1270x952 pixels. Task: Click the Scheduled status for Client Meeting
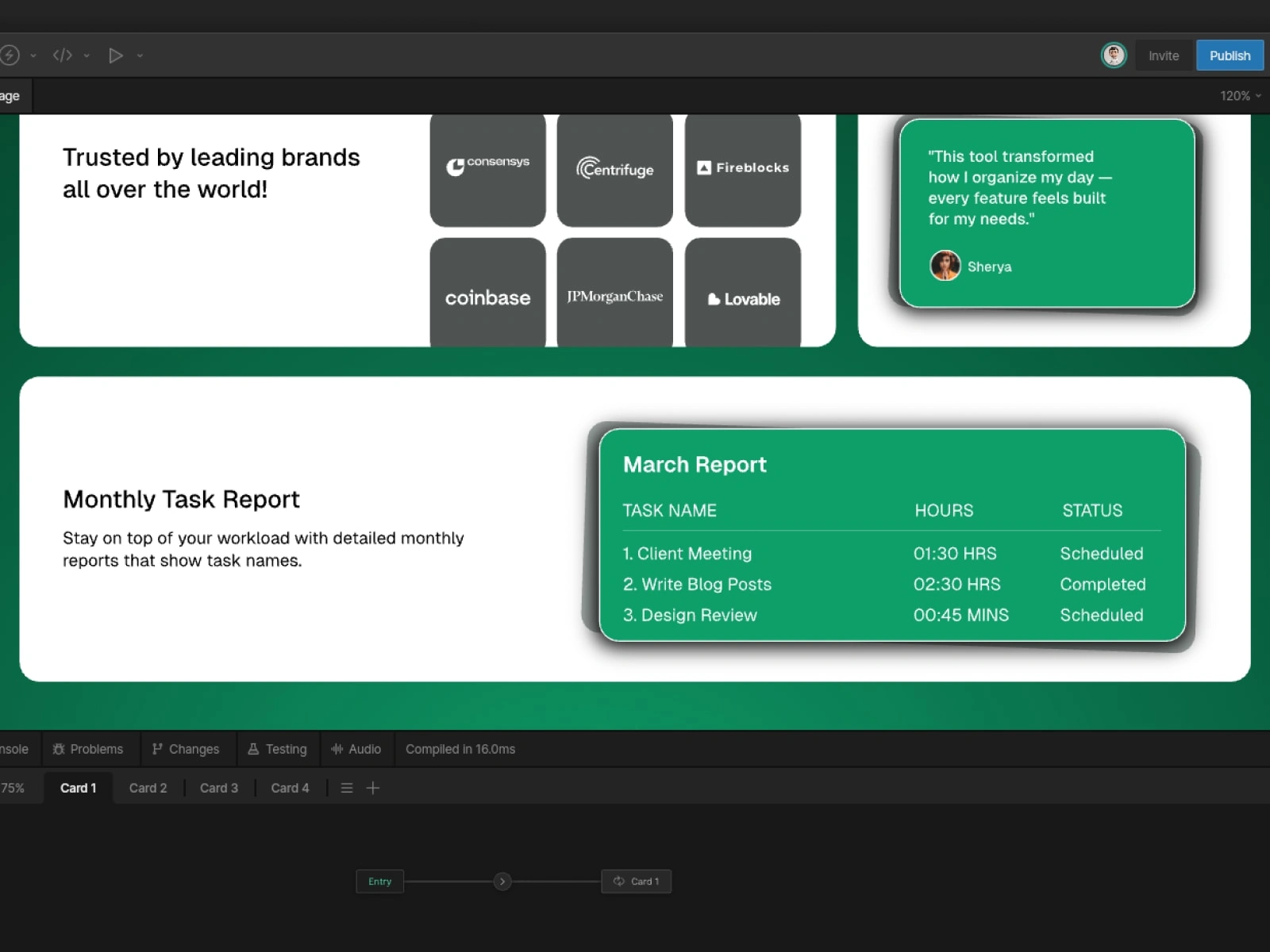tap(1102, 554)
